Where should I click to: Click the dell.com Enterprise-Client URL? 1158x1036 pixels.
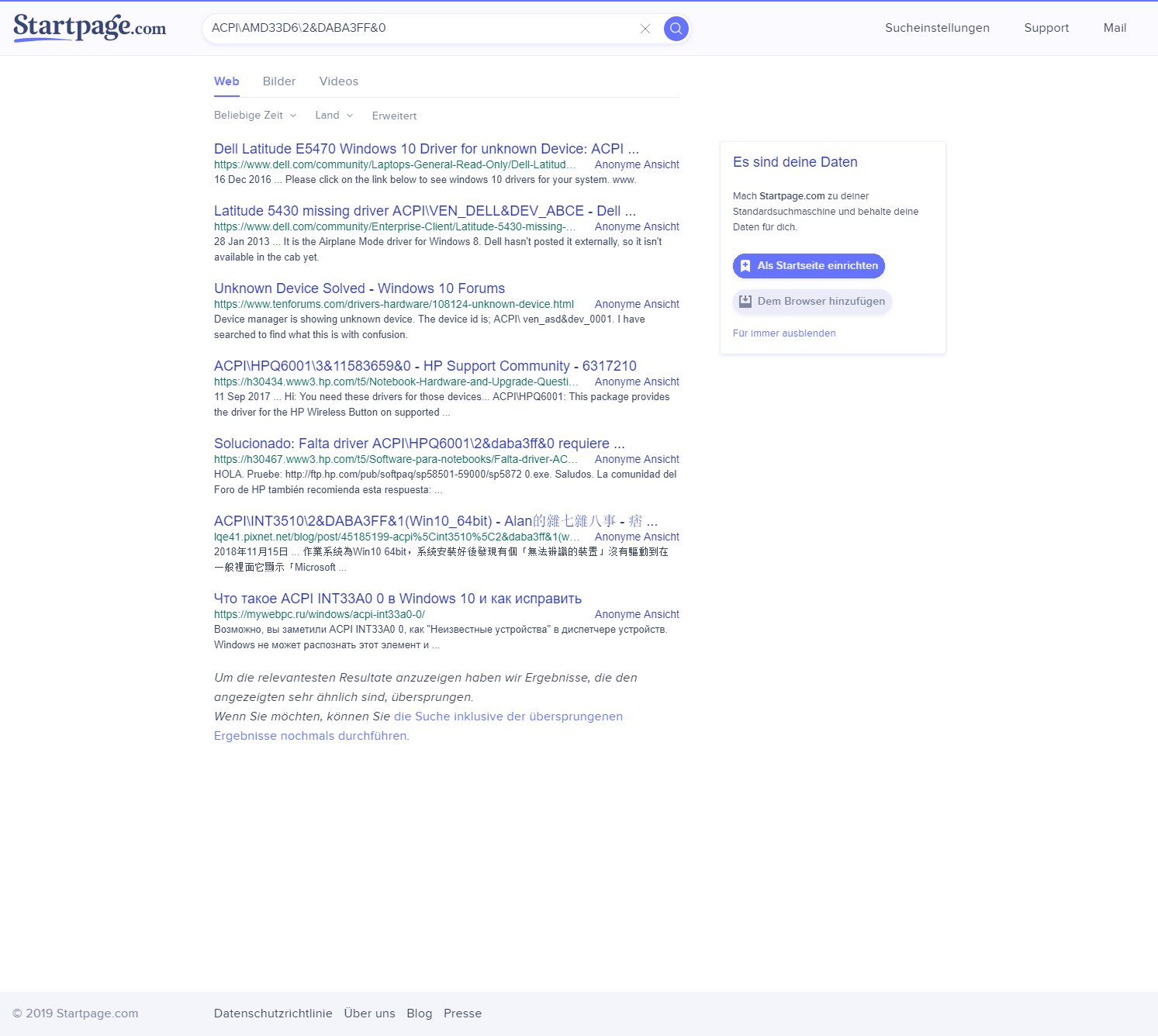(396, 226)
